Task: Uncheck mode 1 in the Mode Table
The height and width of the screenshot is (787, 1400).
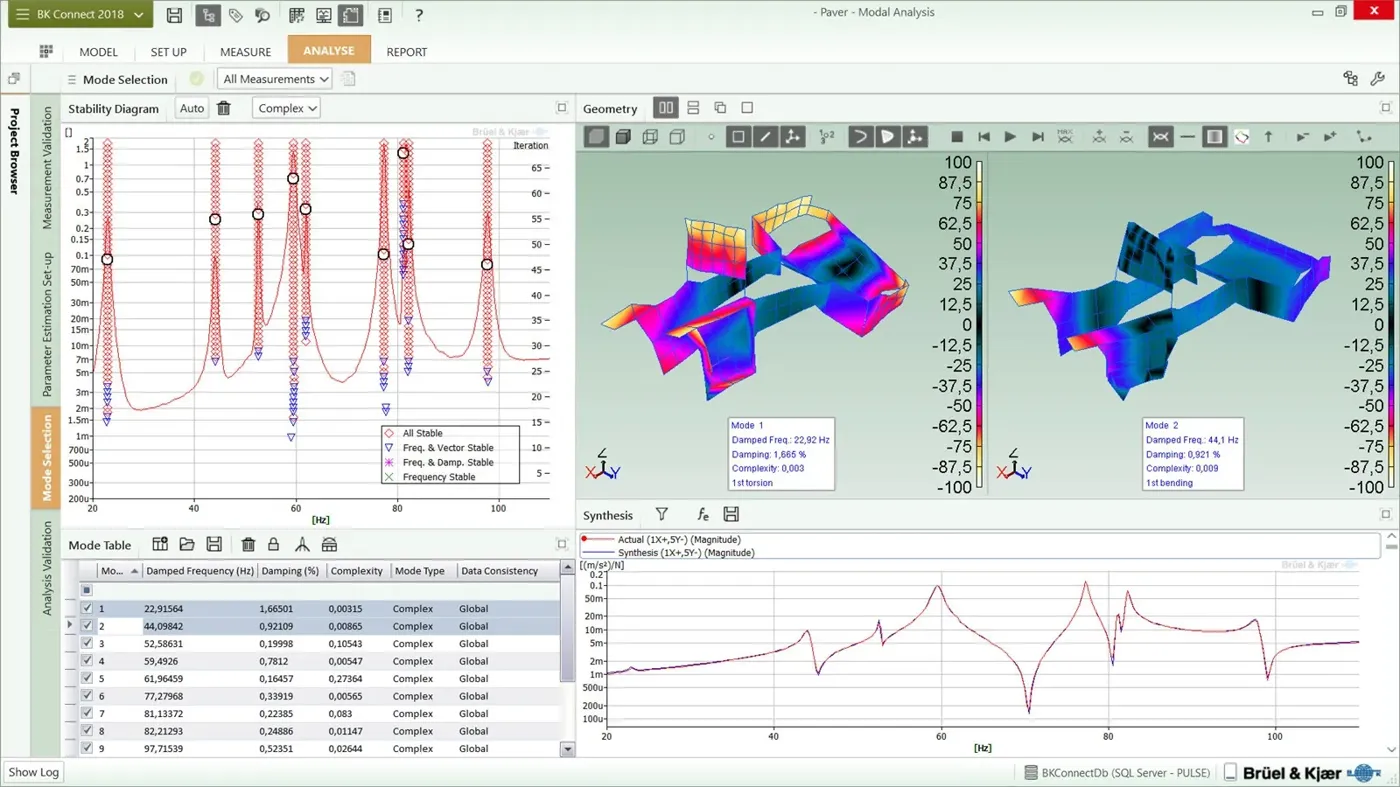Action: 87,608
